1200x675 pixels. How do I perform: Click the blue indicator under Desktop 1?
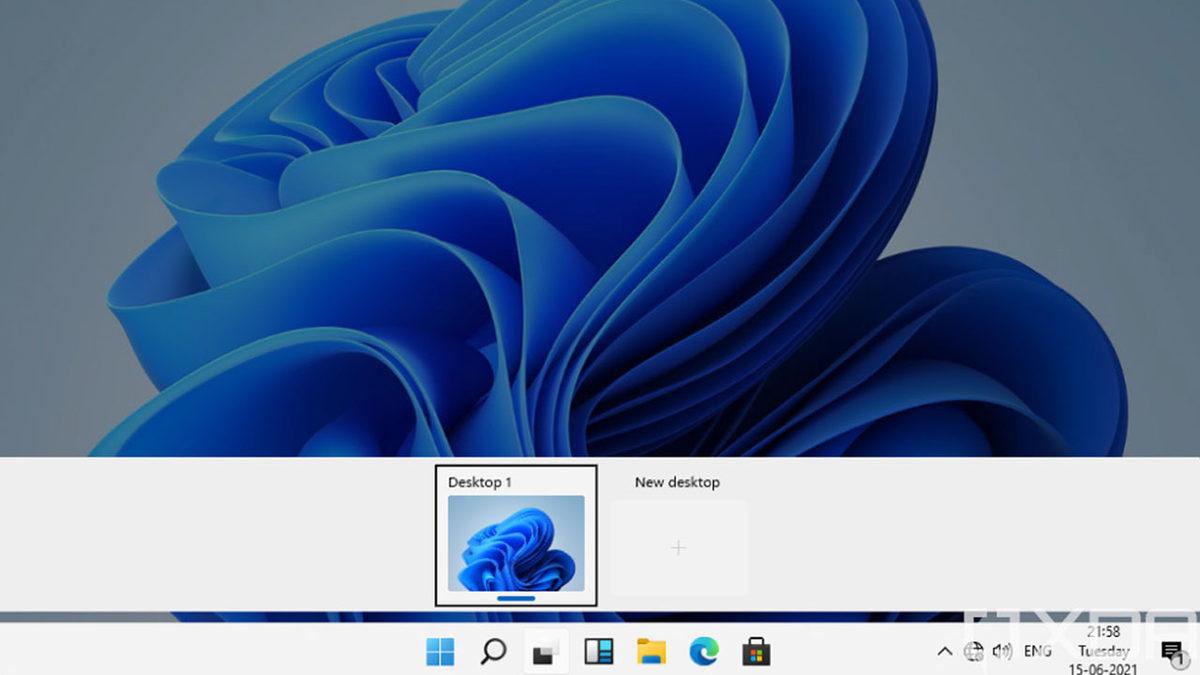[517, 597]
